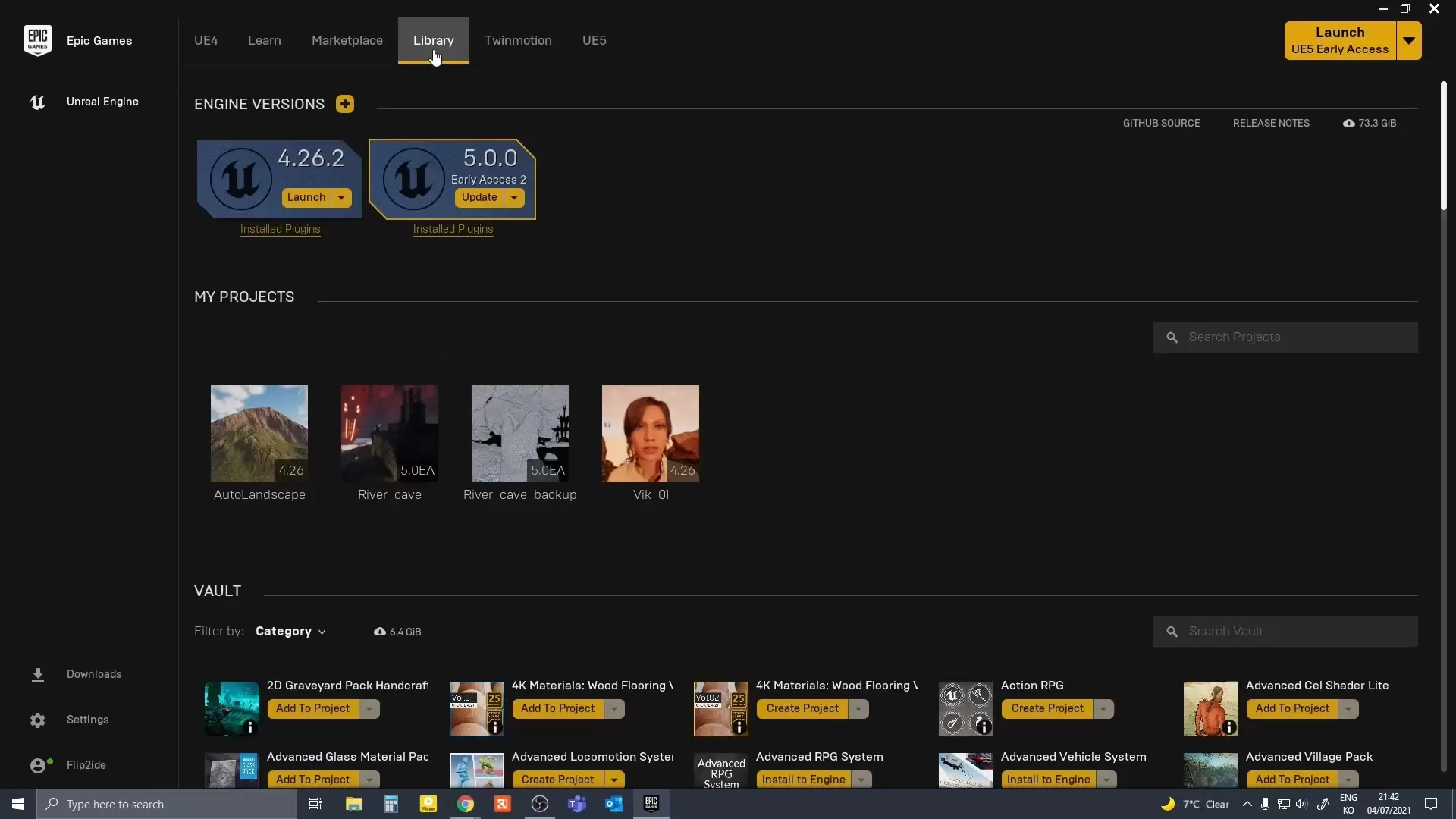Click the Release Notes link
The height and width of the screenshot is (819, 1456).
[x=1270, y=123]
